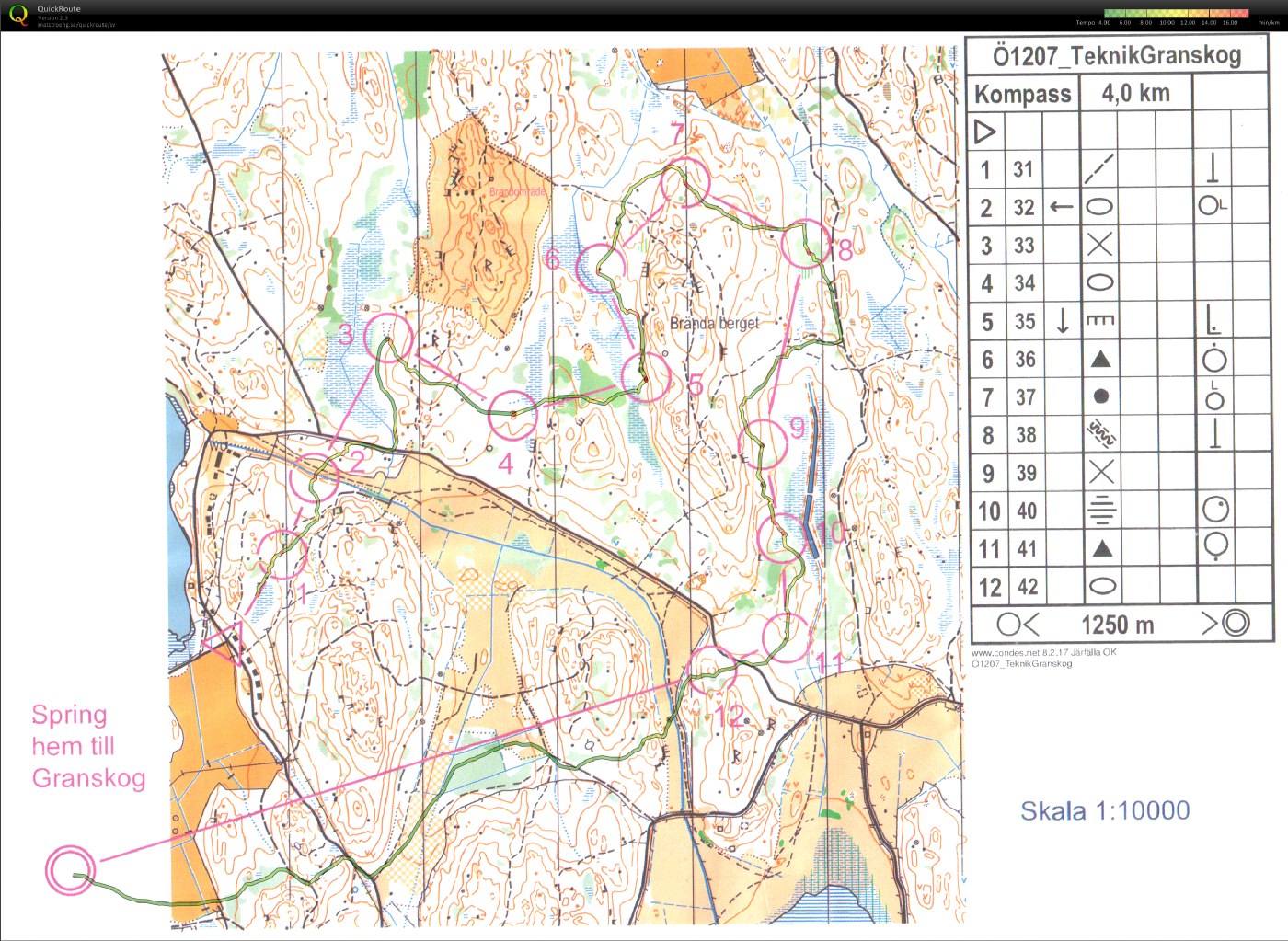Open the matstroeng.se/quickroute link in header

click(75, 25)
